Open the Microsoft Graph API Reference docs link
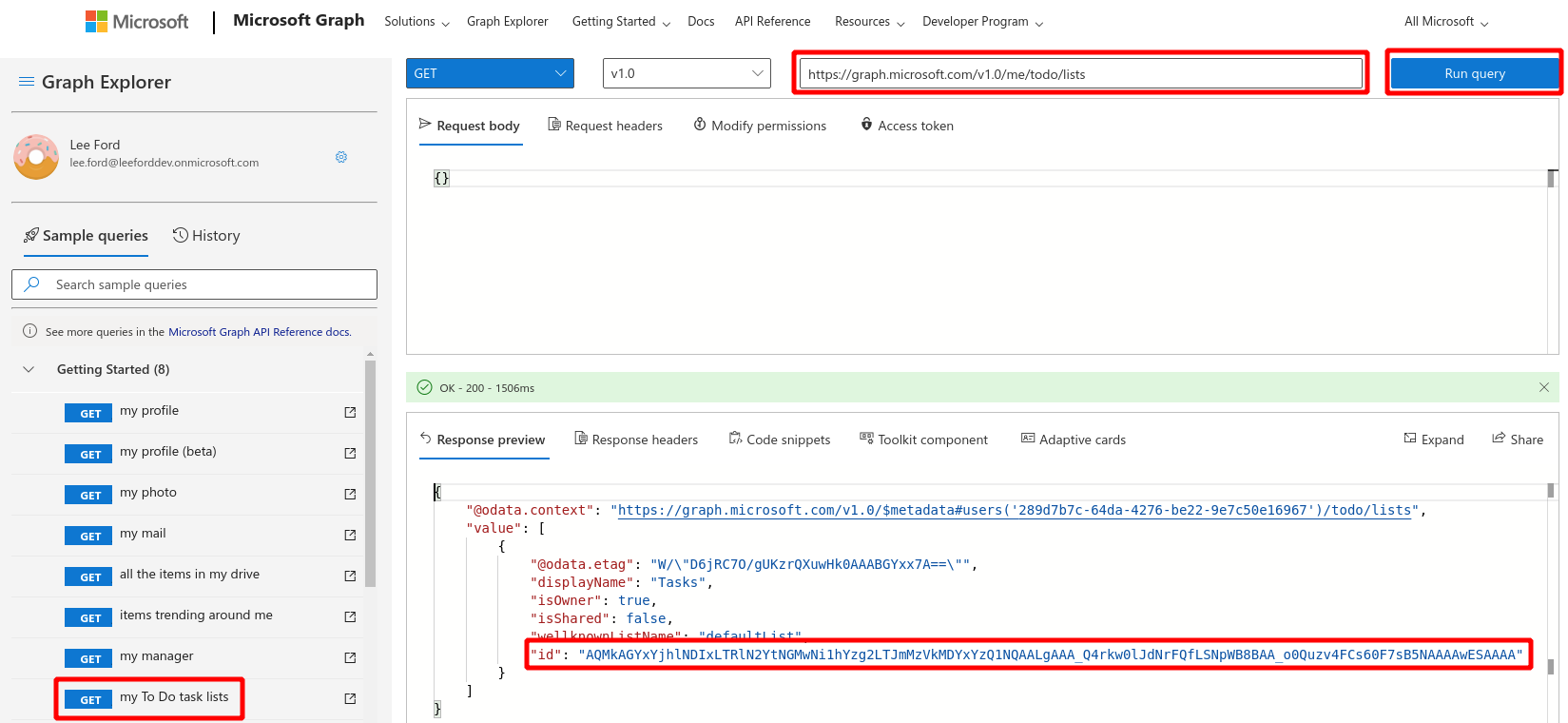Viewport: 1568px width, 723px height. [260, 332]
